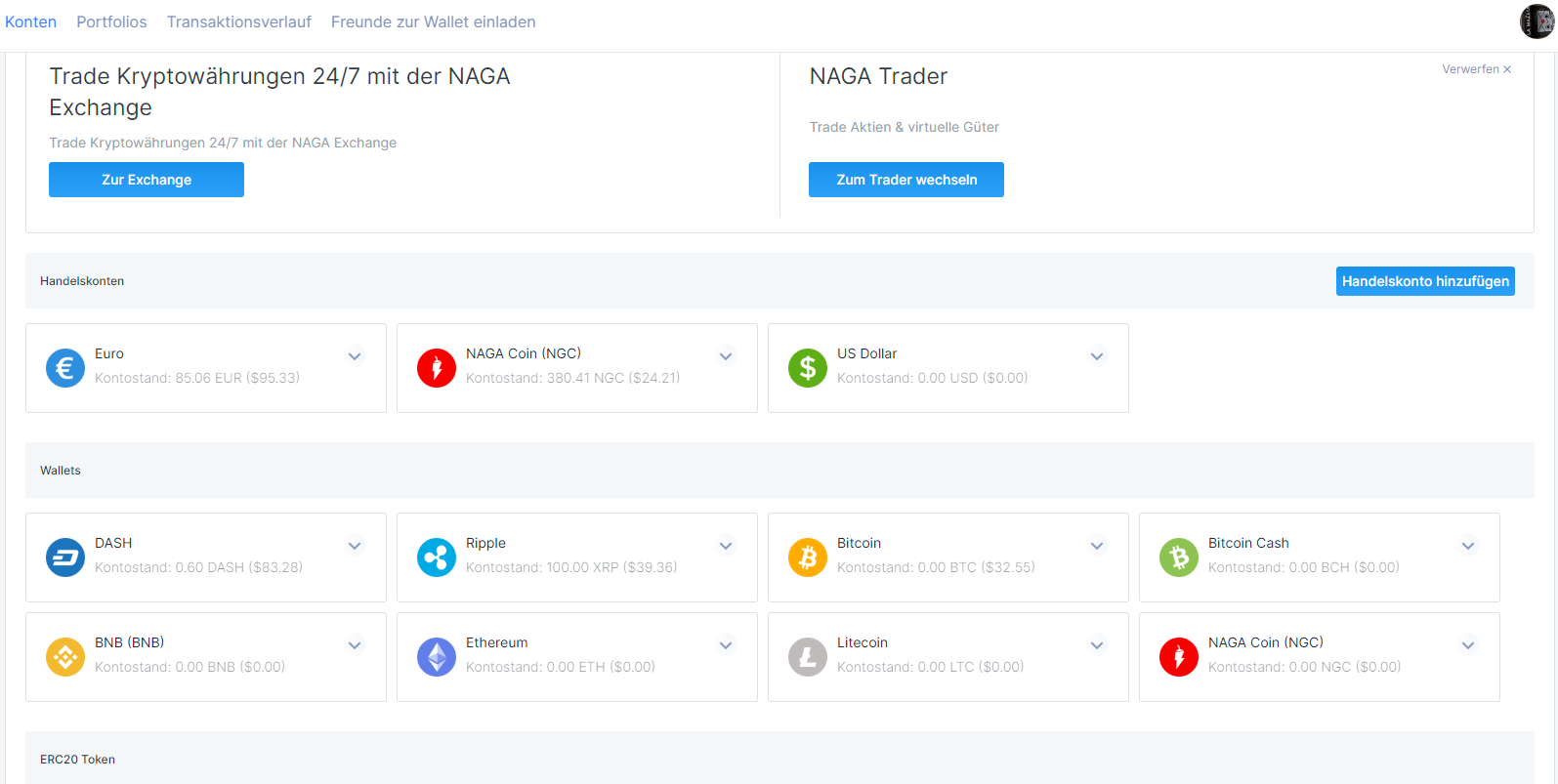Click the red NAGA Coin icon in Handelskonten
This screenshot has width=1558, height=784.
click(x=437, y=368)
